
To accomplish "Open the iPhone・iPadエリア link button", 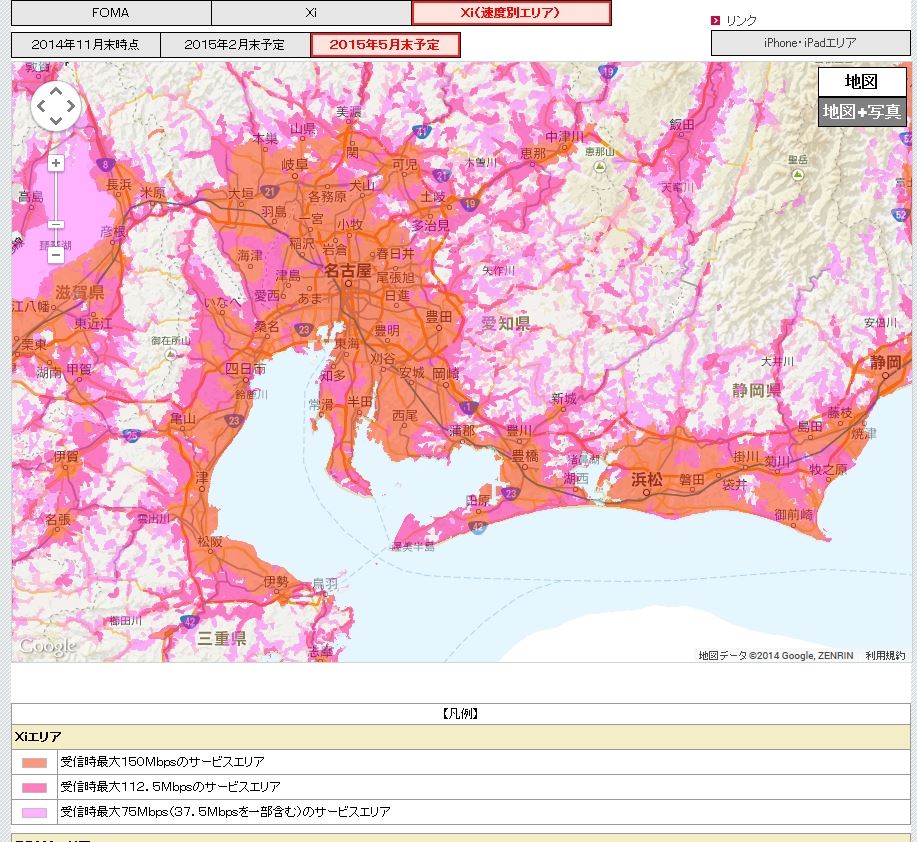I will 810,43.
